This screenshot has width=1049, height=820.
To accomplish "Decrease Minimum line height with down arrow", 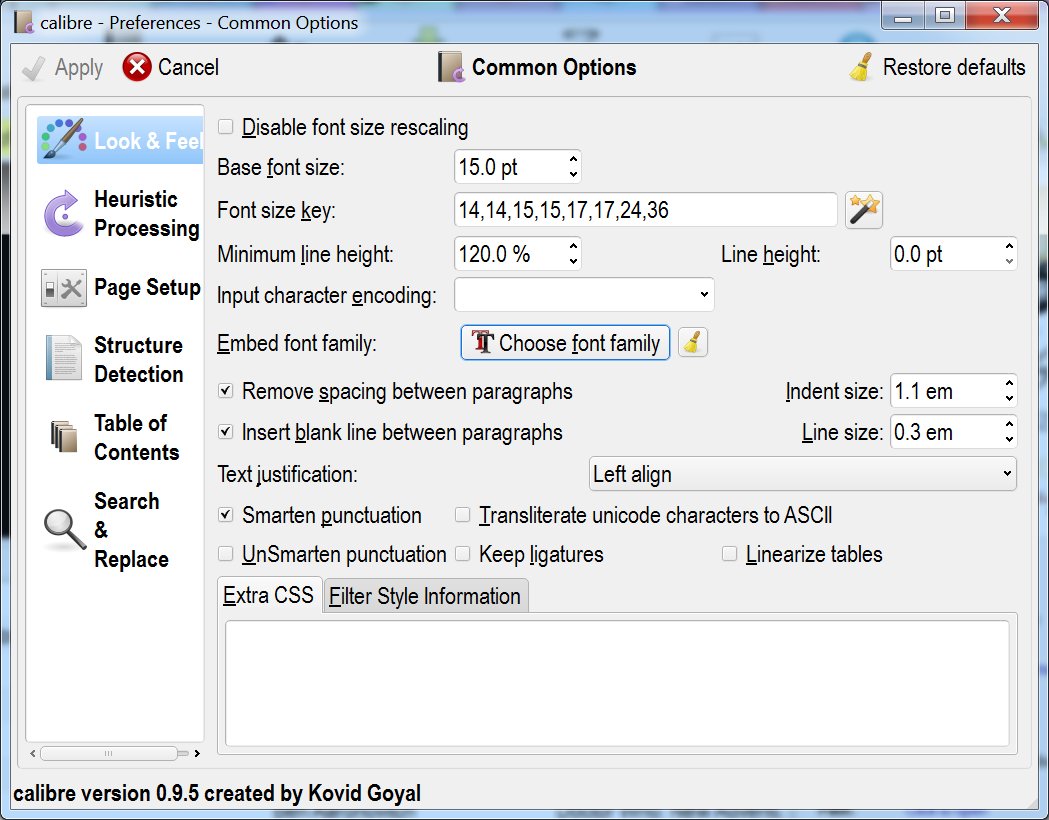I will [x=573, y=262].
